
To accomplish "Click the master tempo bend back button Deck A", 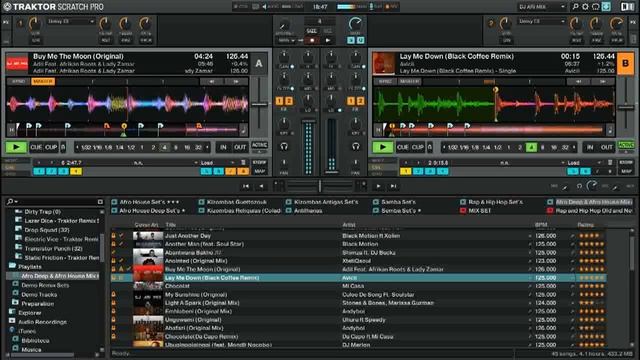I will click(212, 82).
